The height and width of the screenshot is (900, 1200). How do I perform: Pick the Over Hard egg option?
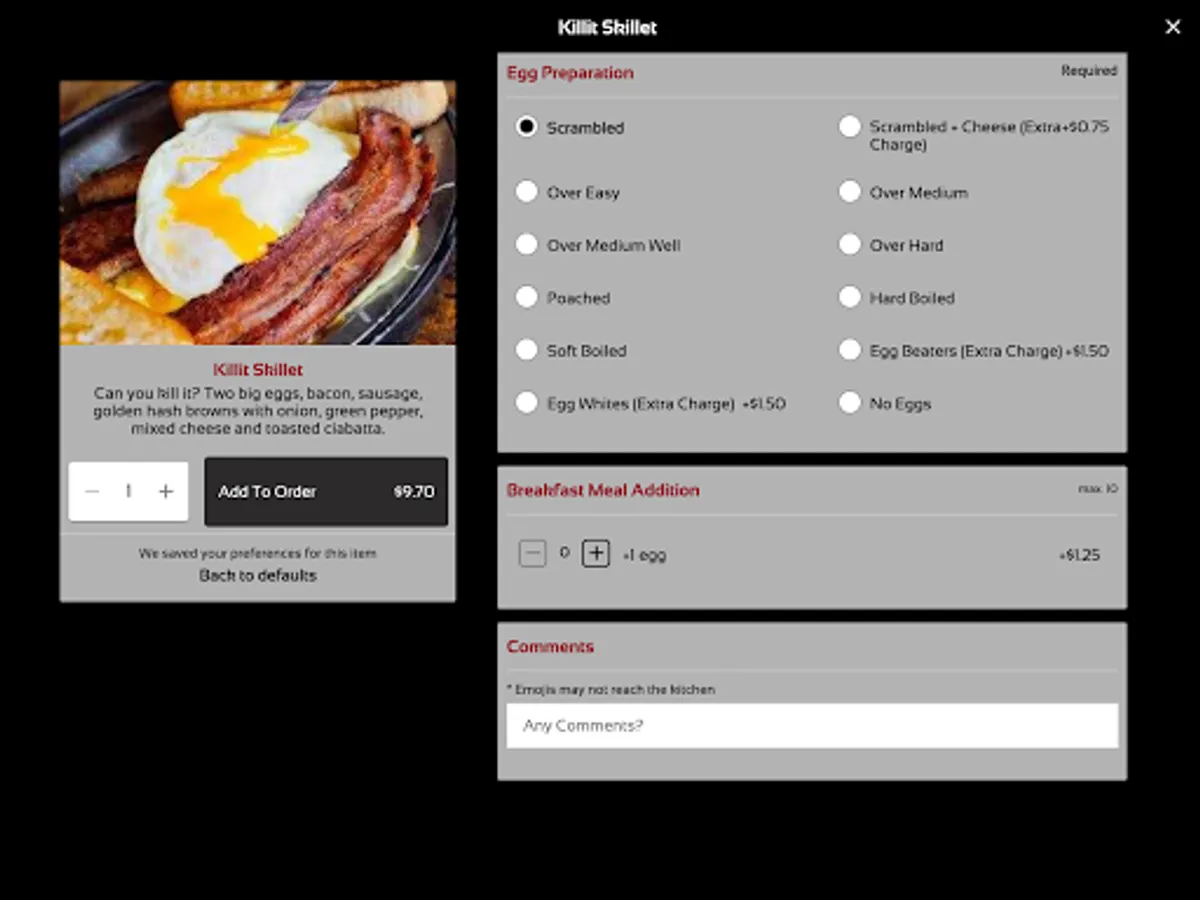850,244
